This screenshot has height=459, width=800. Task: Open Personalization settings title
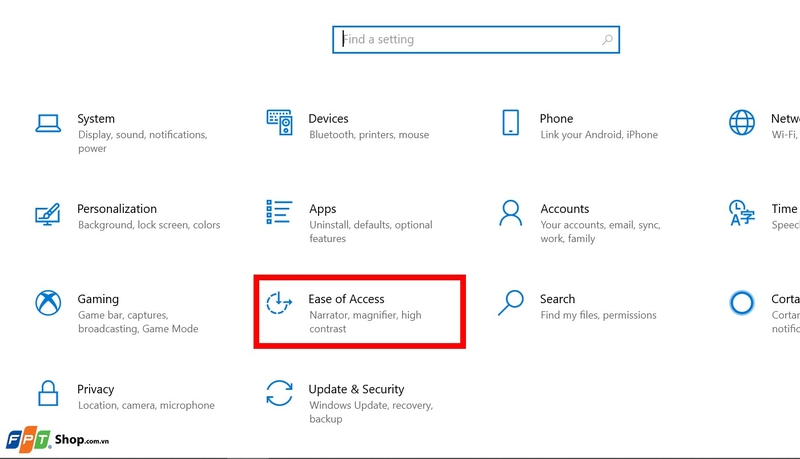tap(117, 209)
